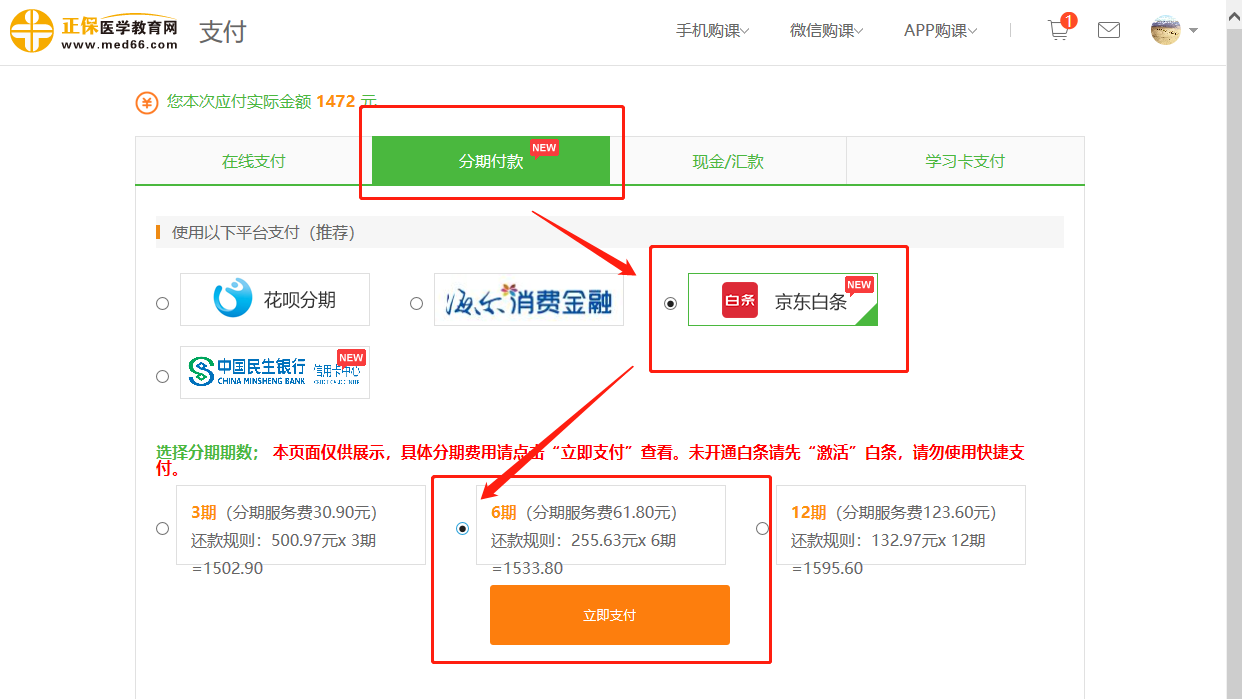Click the Huabei installment logo
The width and height of the screenshot is (1242, 699).
click(275, 299)
